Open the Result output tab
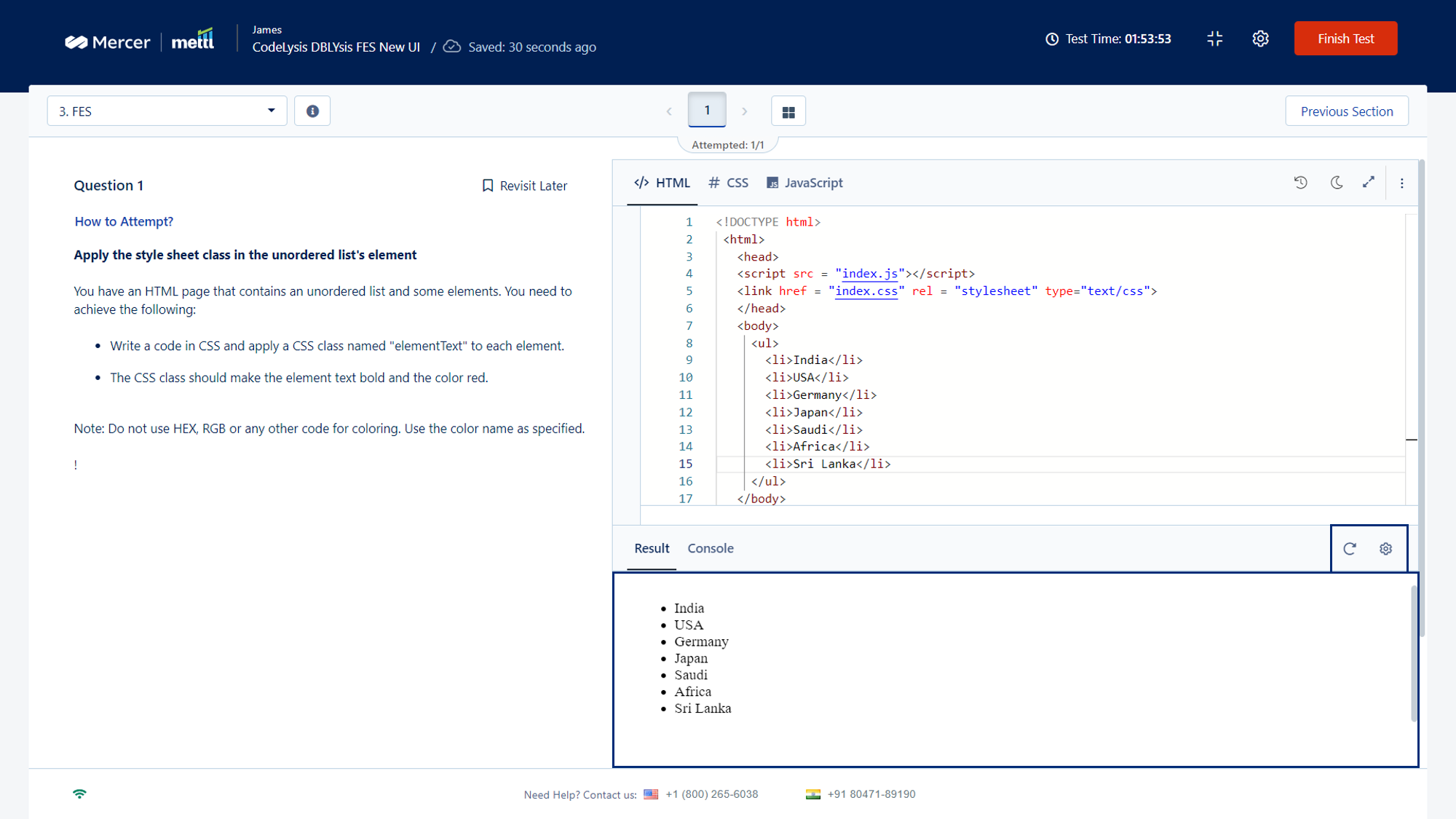Viewport: 1456px width, 819px height. point(652,548)
